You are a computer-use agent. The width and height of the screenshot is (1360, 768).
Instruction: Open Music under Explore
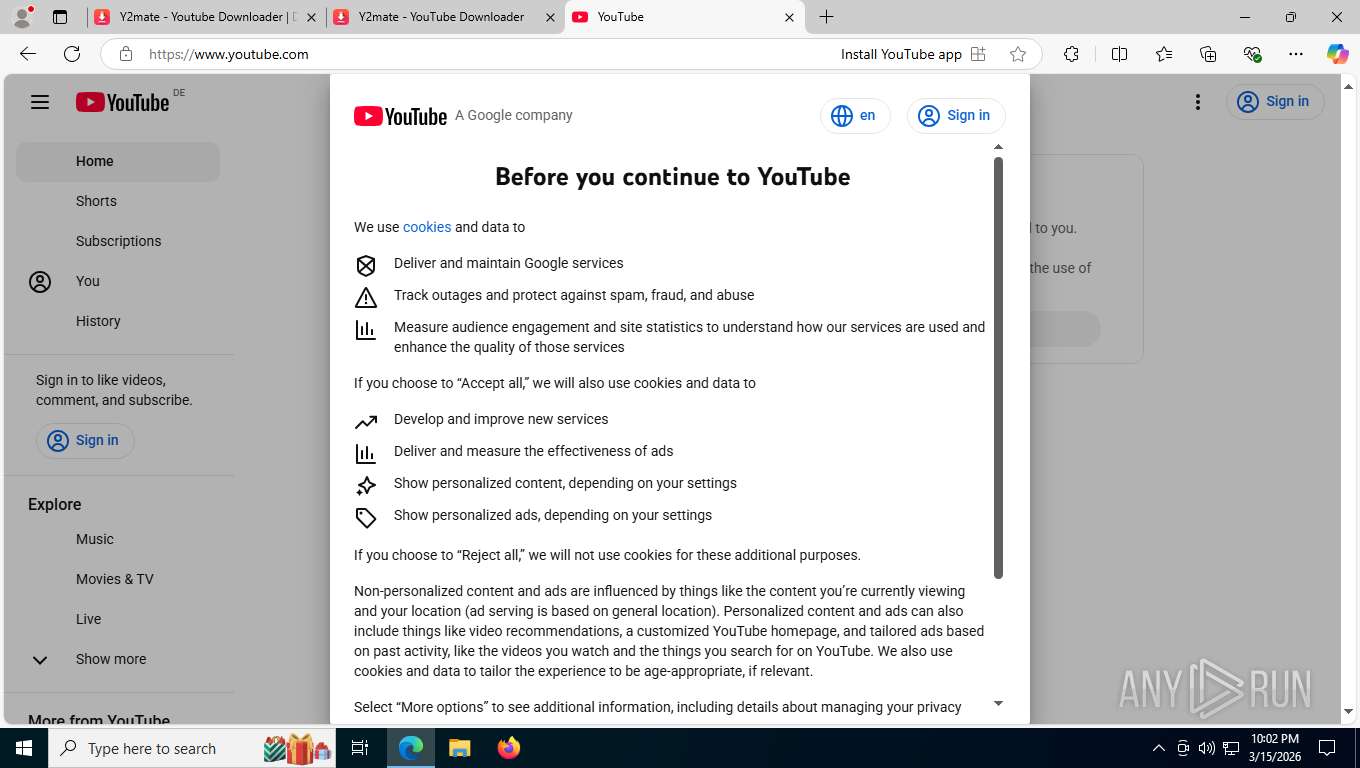118,539
